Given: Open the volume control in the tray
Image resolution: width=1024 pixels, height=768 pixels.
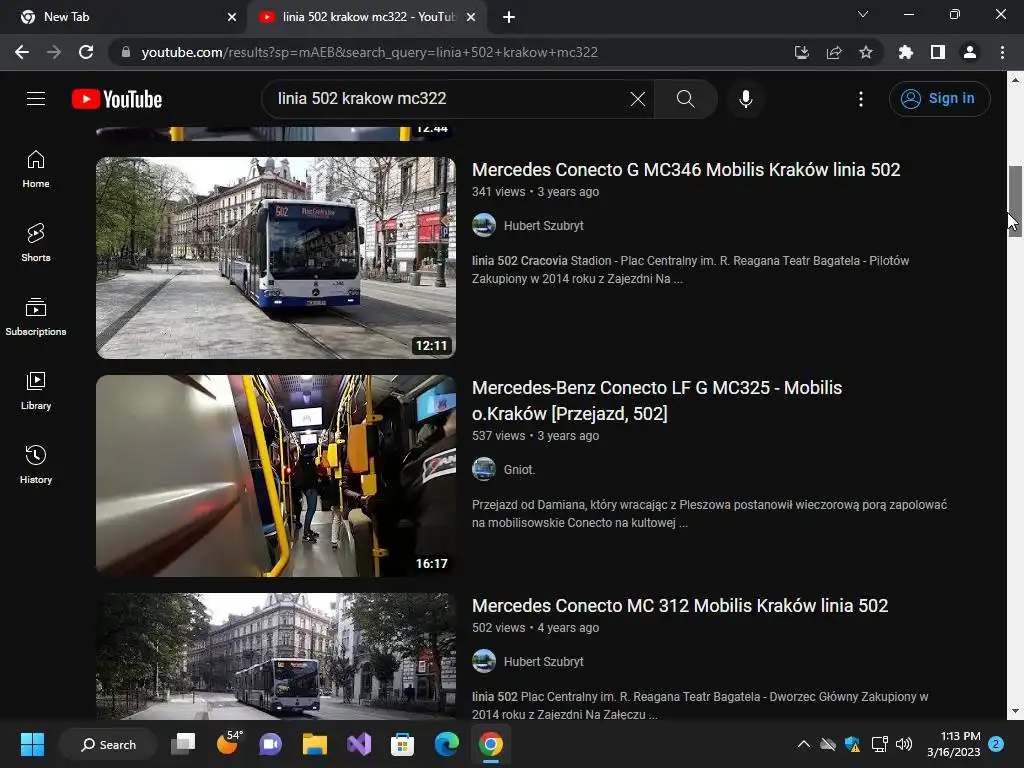Looking at the screenshot, I should coord(904,744).
